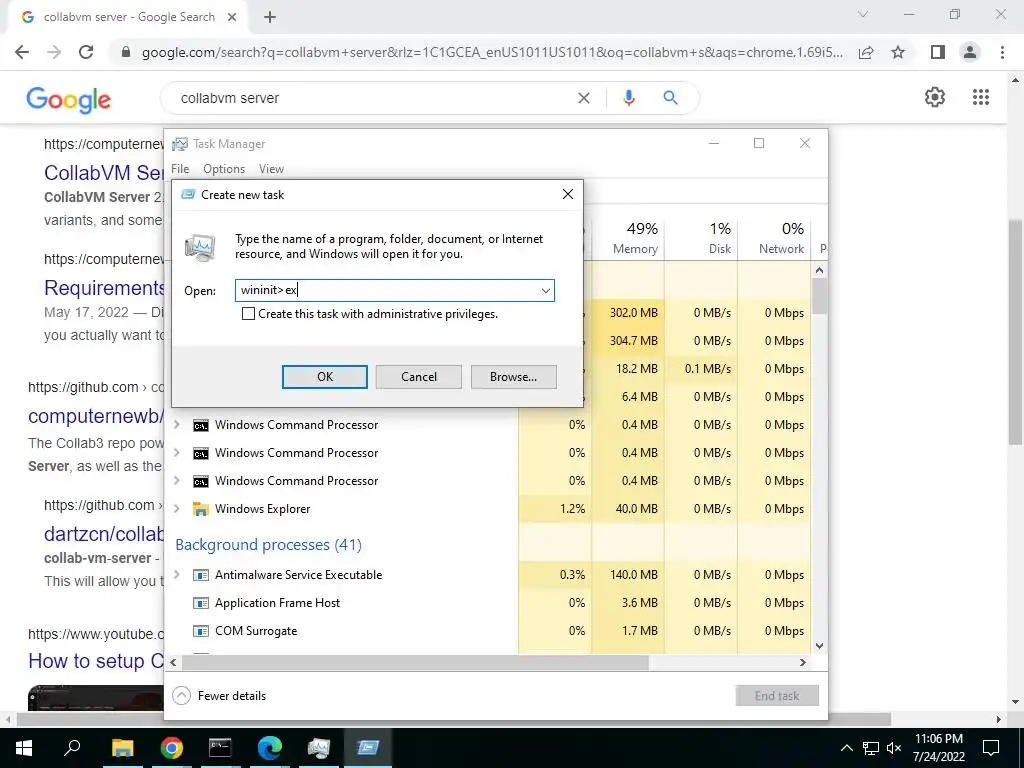Sort by the Disk column header
The width and height of the screenshot is (1024, 768).
tap(701, 238)
